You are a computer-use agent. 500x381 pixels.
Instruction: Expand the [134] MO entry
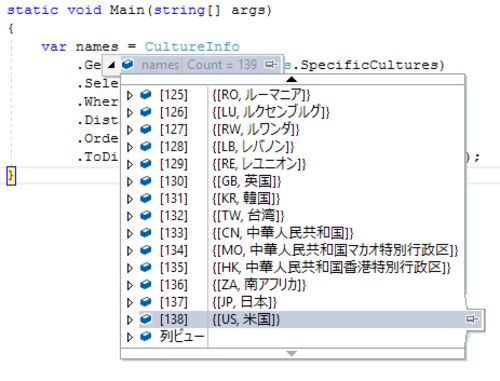(x=130, y=251)
